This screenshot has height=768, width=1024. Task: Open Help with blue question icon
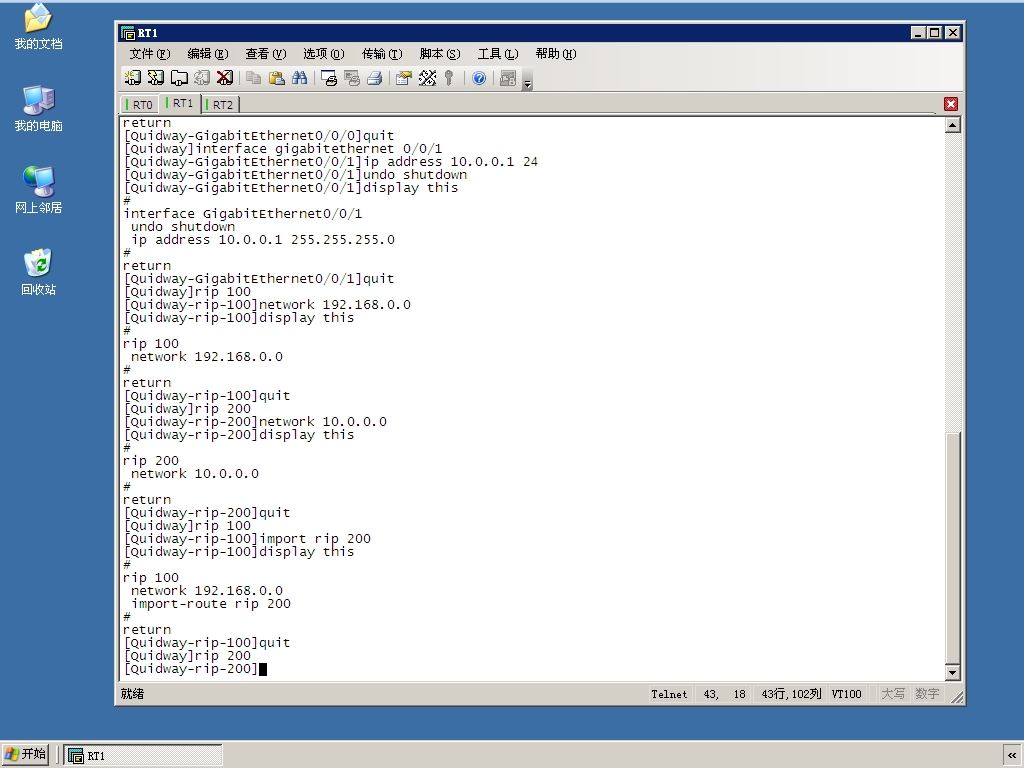pyautogui.click(x=479, y=78)
